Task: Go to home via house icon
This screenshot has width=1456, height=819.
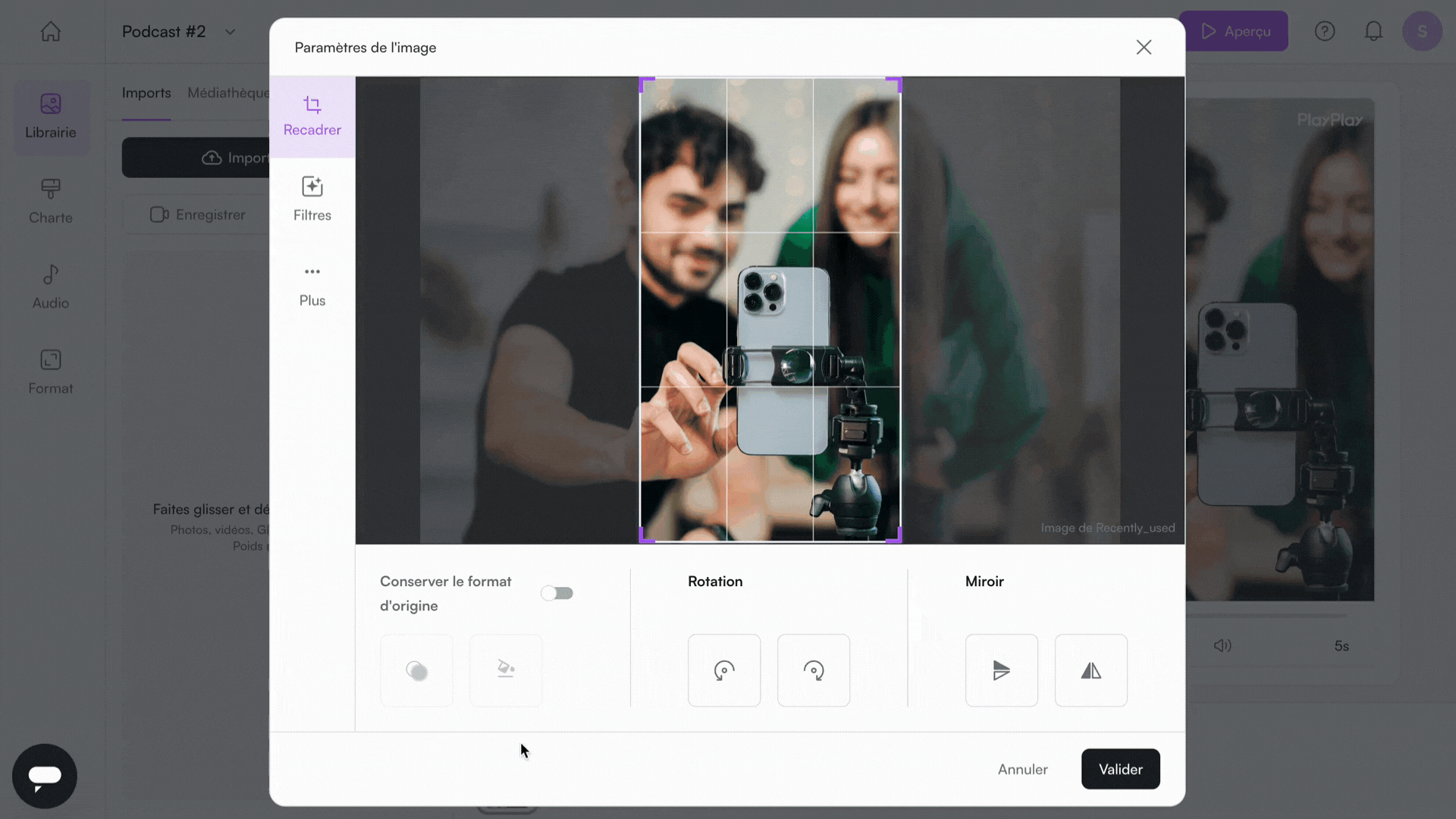Action: point(51,31)
